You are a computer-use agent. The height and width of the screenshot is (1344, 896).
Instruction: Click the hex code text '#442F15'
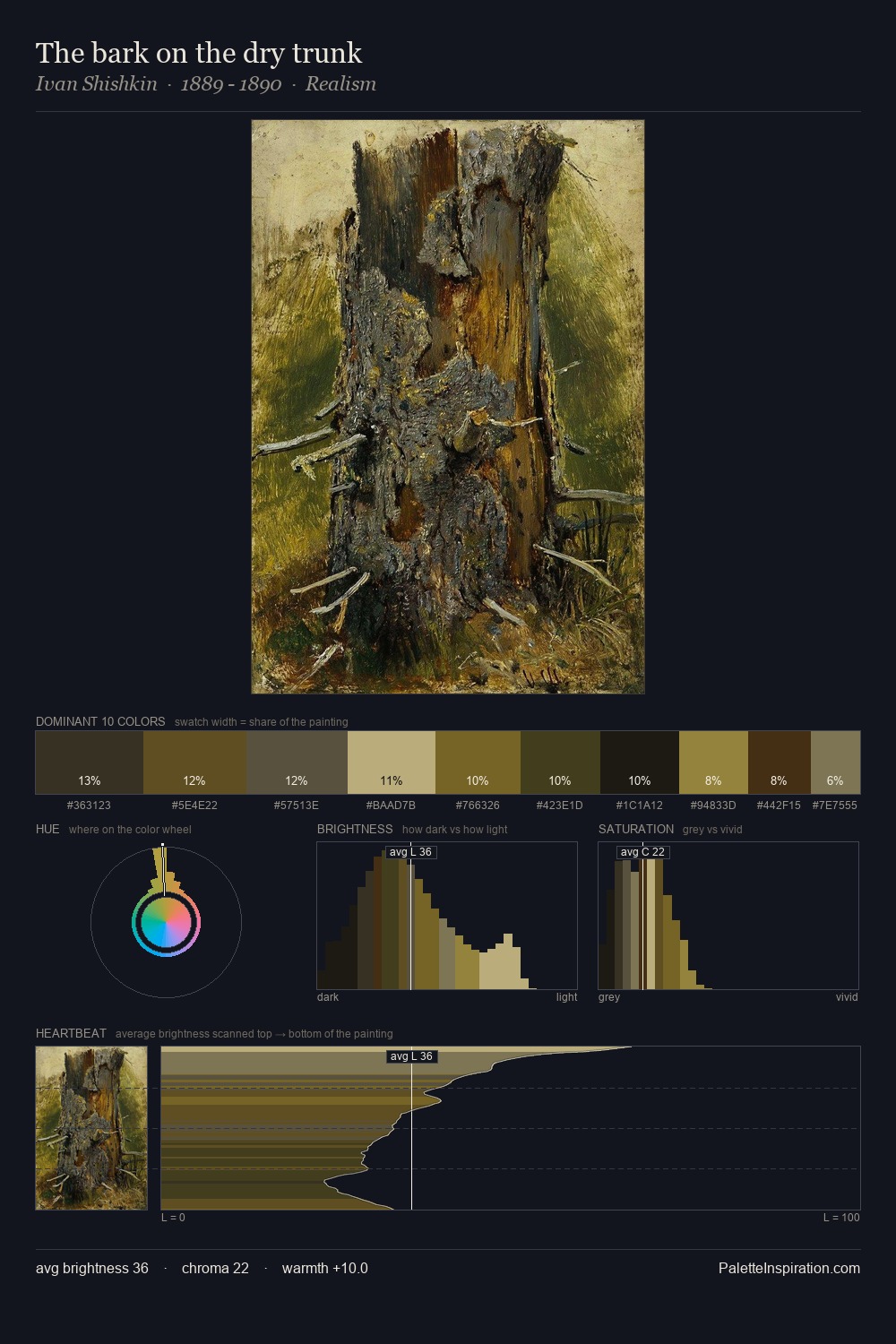[x=780, y=806]
